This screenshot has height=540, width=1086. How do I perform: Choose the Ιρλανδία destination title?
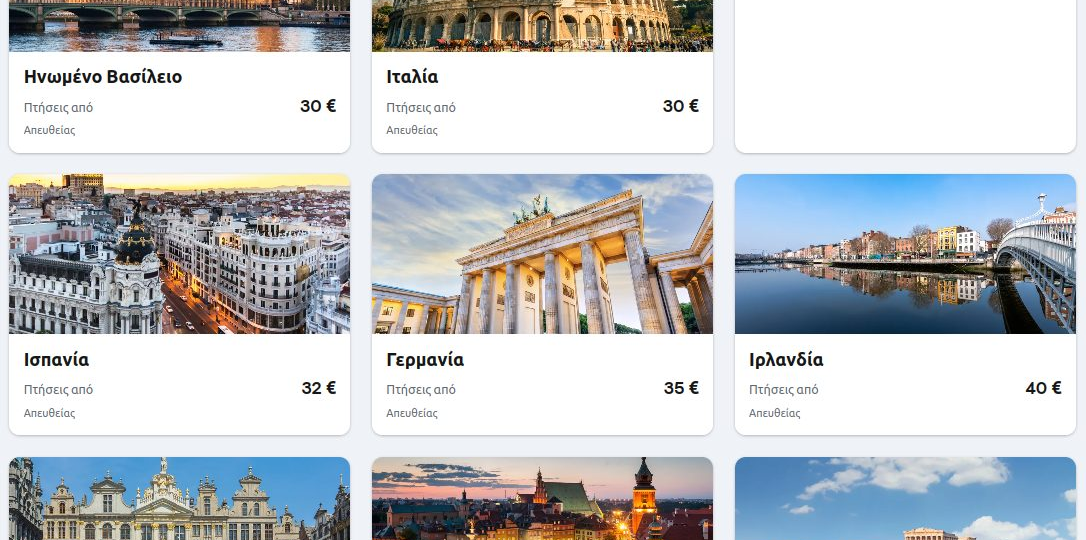(x=786, y=360)
